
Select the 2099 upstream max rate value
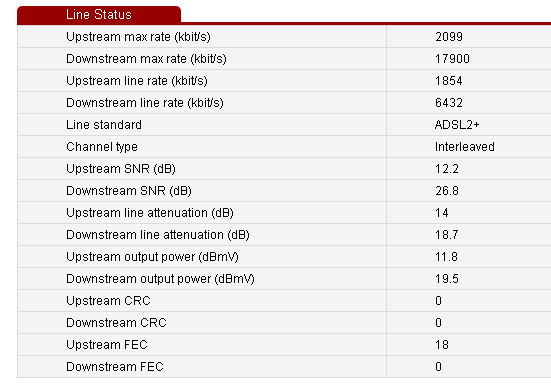(x=449, y=37)
